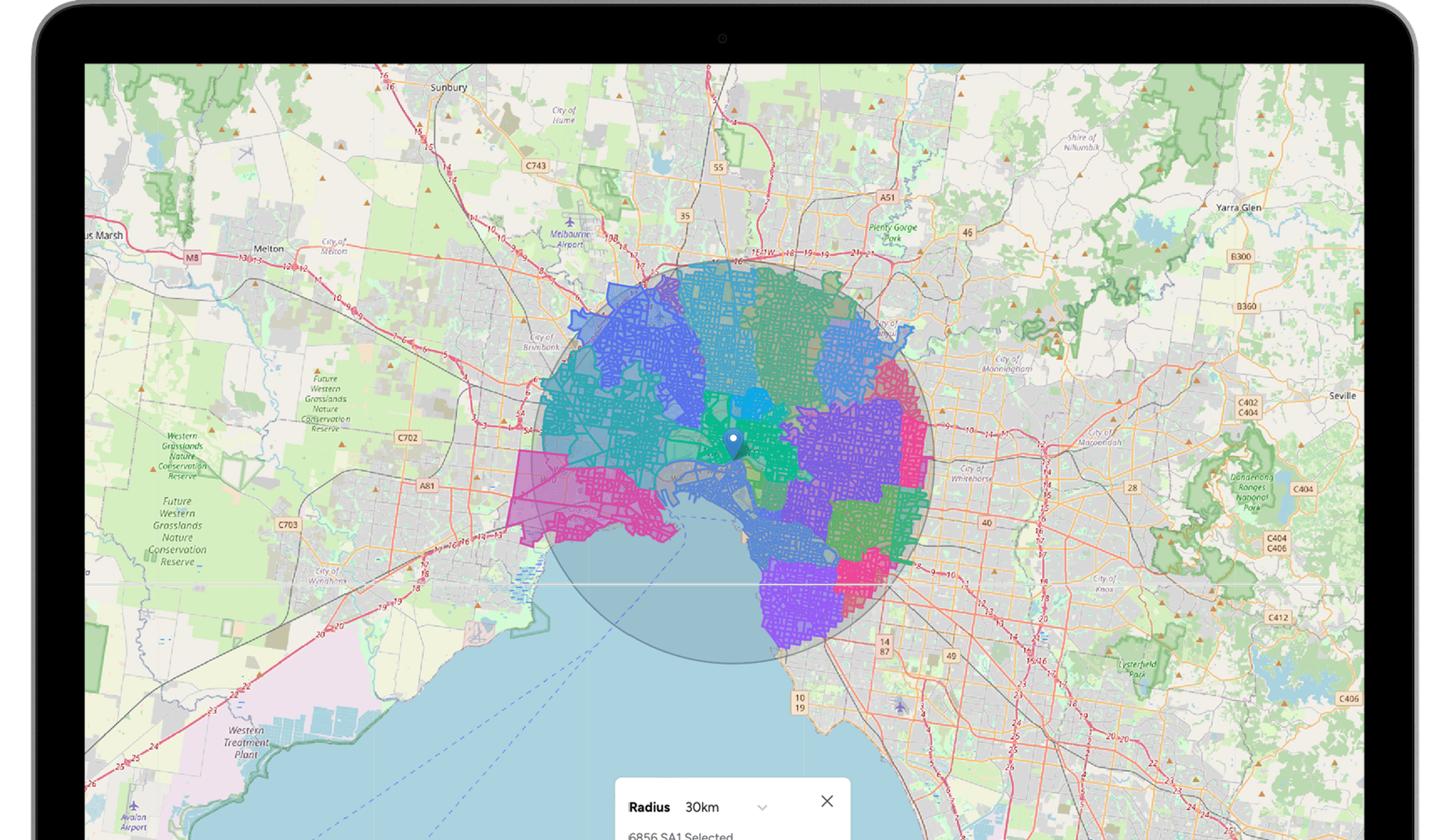Click the Sunbury town label
This screenshot has width=1445, height=840.
pos(449,88)
